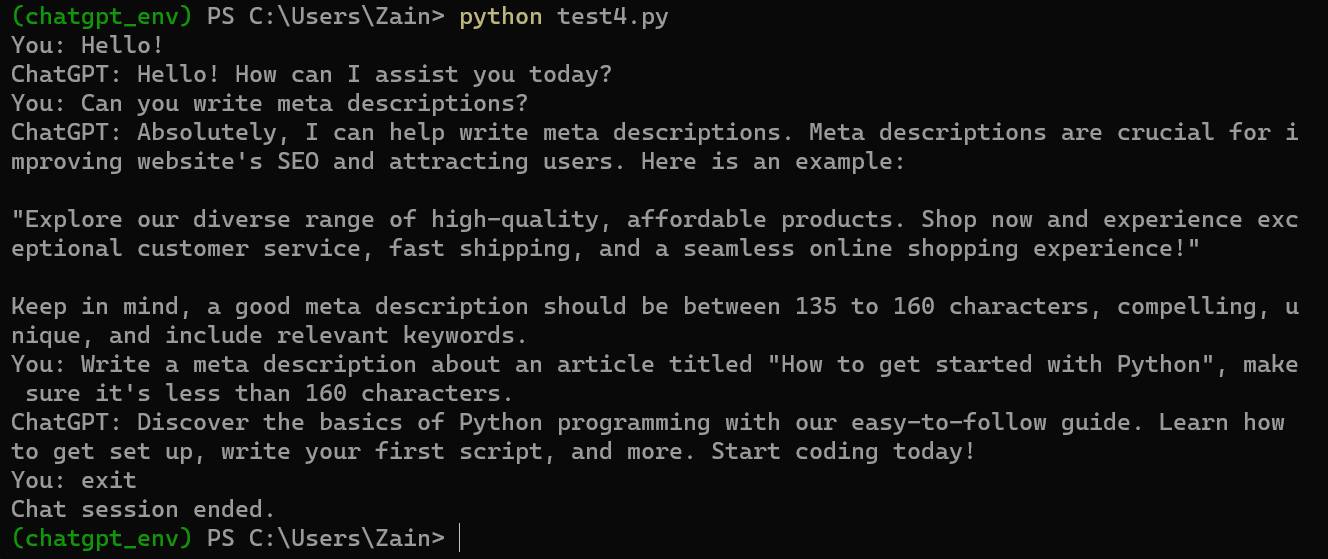Screen dimensions: 1328x559
Task: Click the 'You: Hello!' line
Action: coord(87,45)
